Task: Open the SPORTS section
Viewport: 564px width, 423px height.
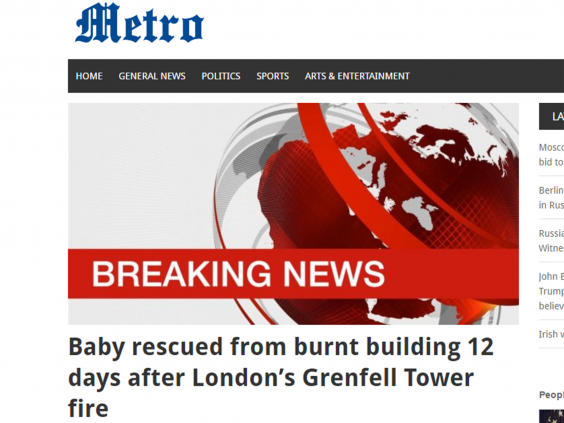Action: [x=273, y=76]
